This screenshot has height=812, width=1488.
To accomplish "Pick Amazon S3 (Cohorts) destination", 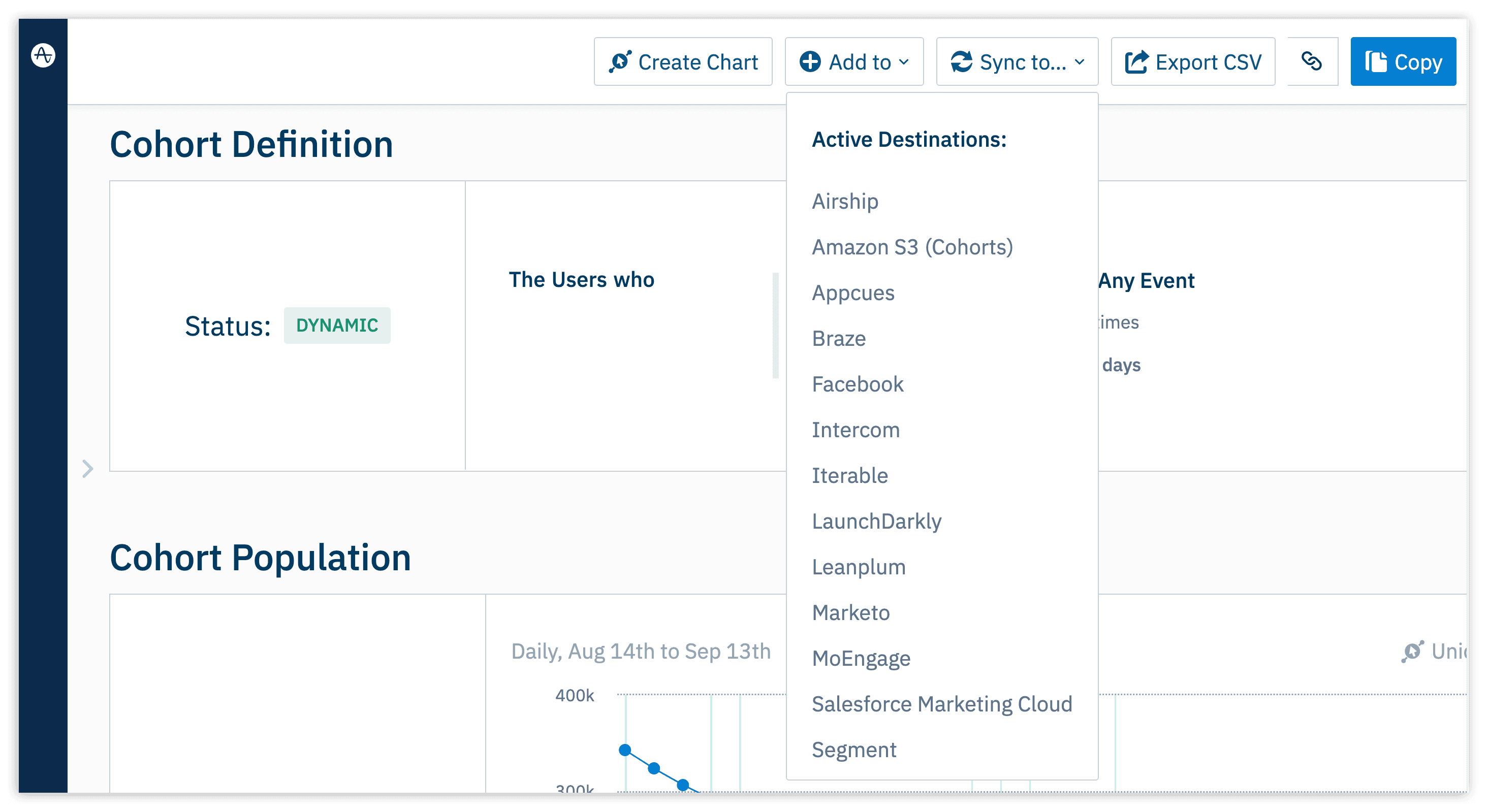I will 913,247.
